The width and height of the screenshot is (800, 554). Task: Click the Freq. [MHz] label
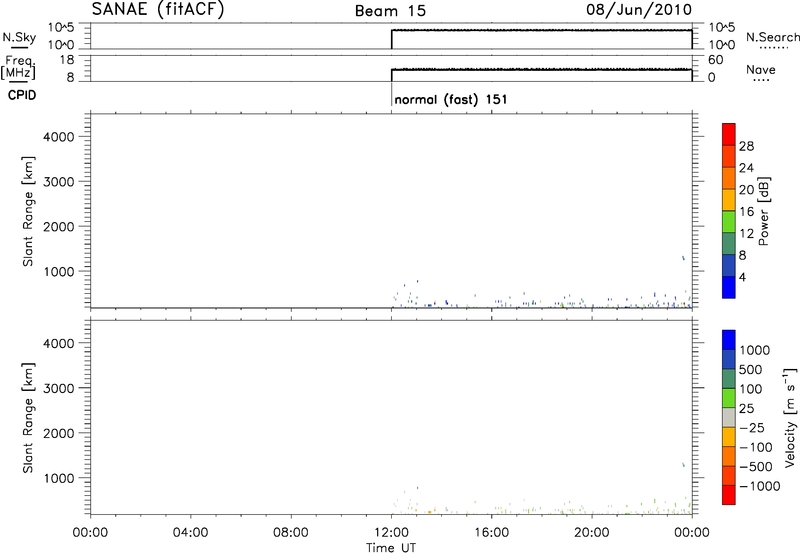(18, 68)
